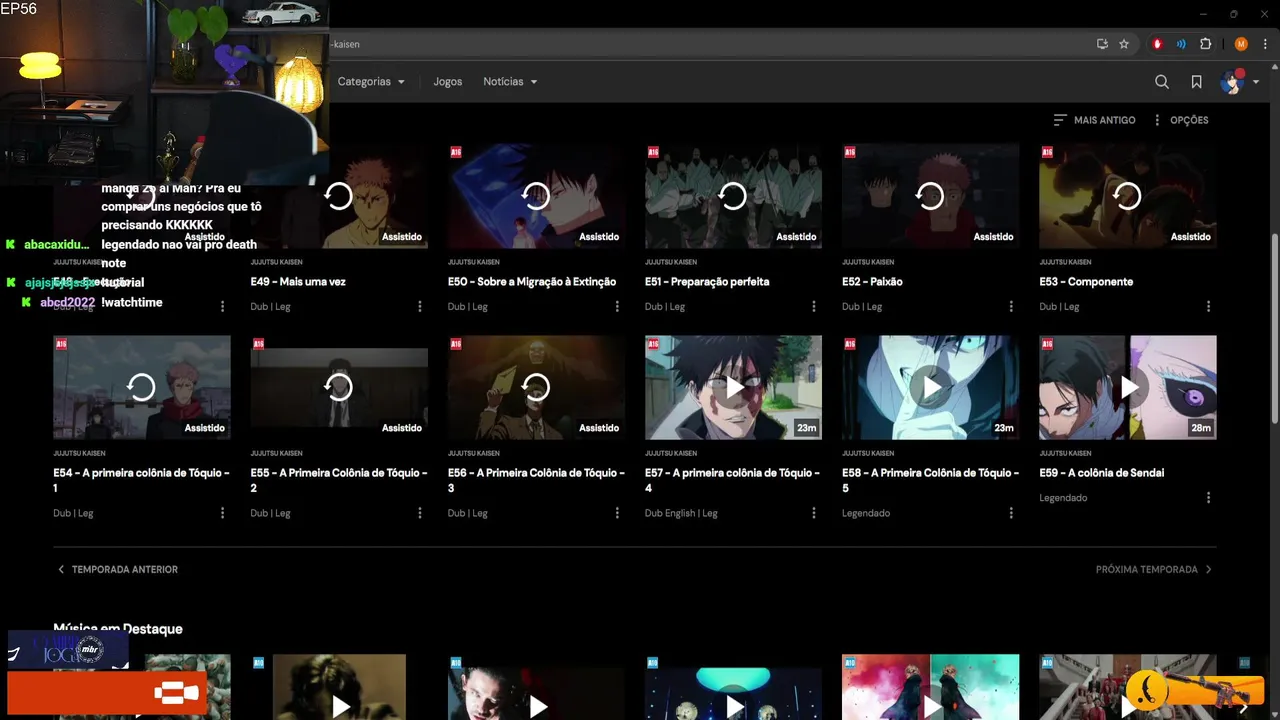Play the second featured music video
This screenshot has height=720, width=1280.
click(341, 707)
